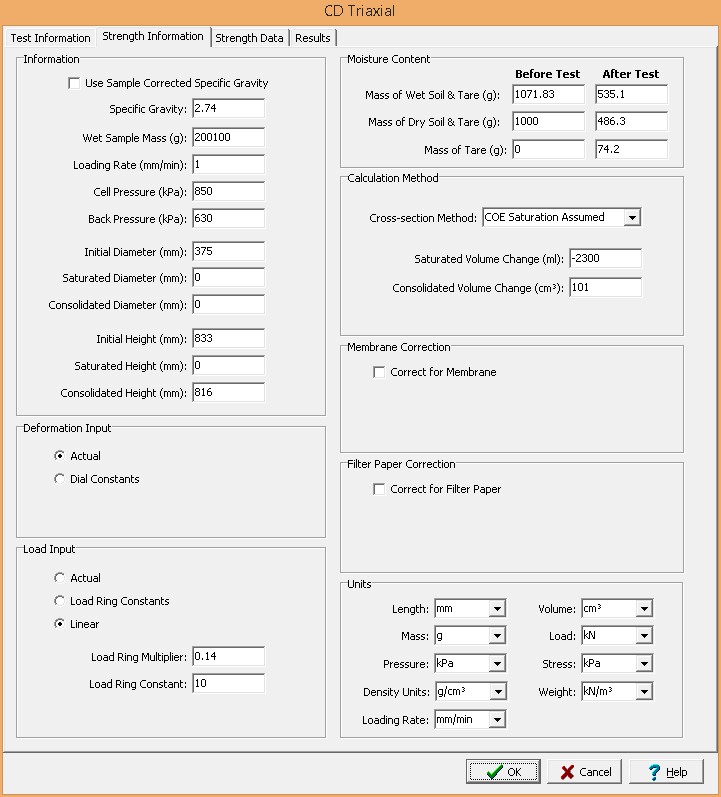Check the Correct for Membrane box
721x797 pixels.
pos(379,373)
